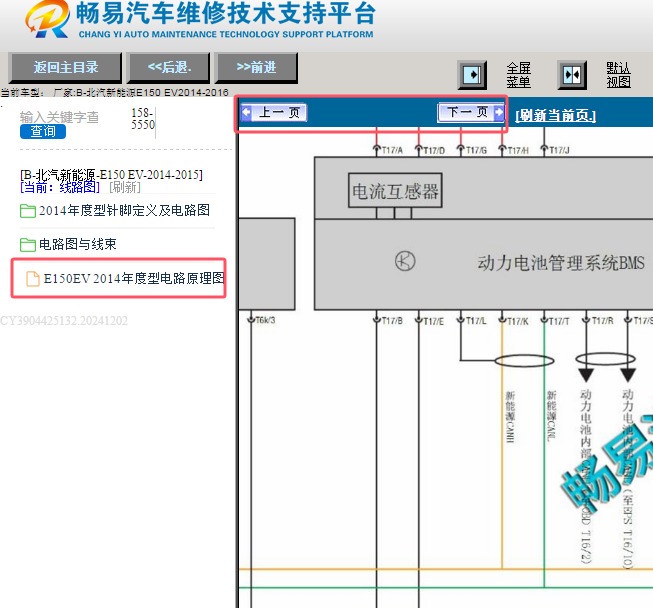The width and height of the screenshot is (653, 608).
Task: Click the document icon beside E150EV 2014年度型电路原理图
Action: pos(33,279)
